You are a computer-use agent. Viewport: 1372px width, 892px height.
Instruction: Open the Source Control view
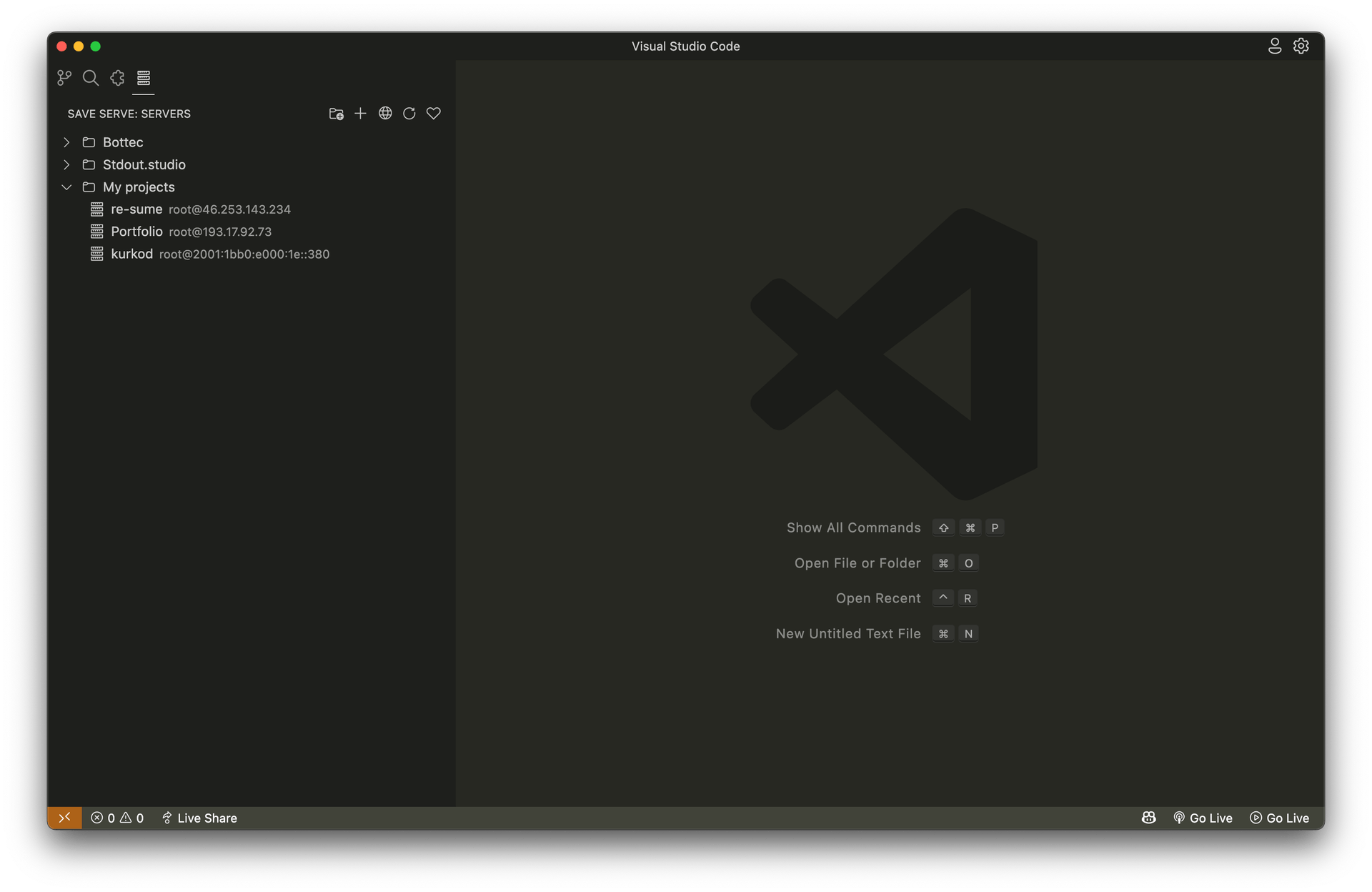[64, 78]
